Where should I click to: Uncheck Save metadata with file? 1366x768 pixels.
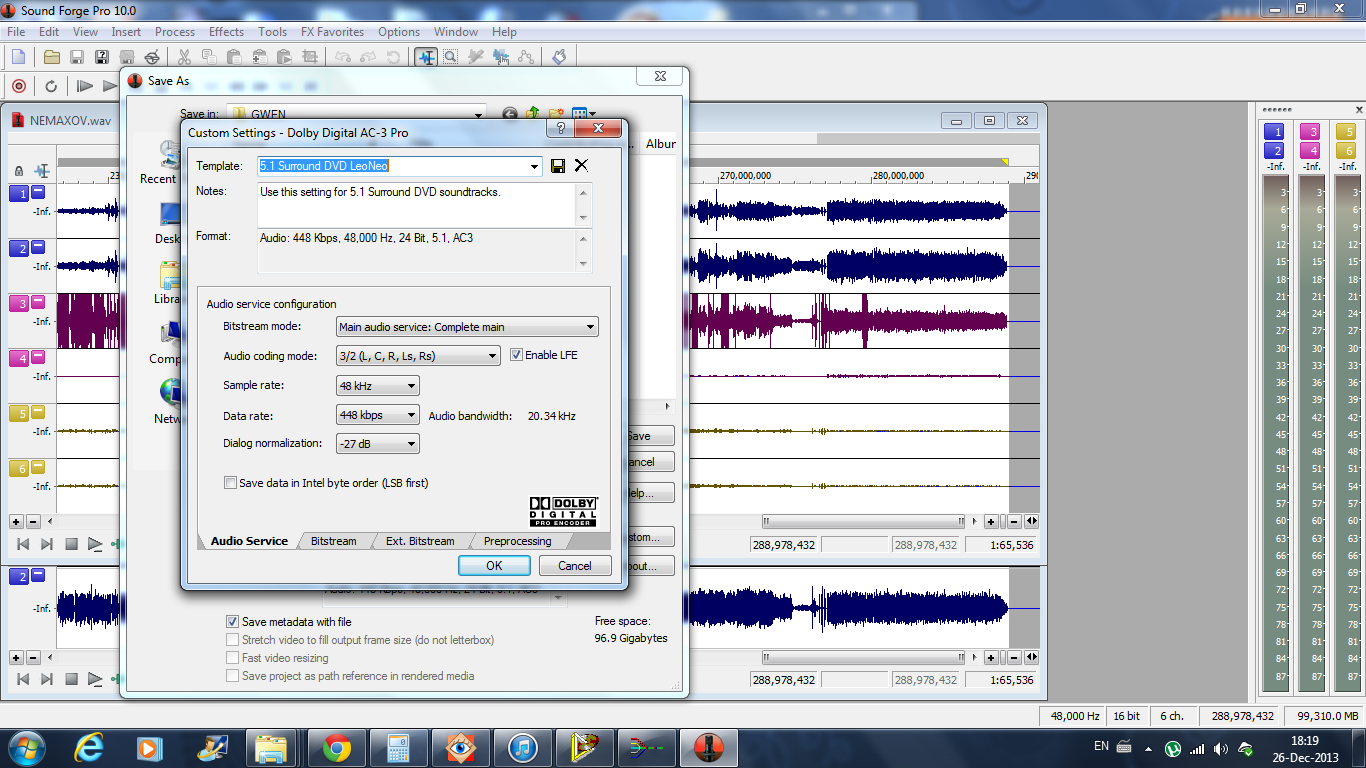[232, 622]
